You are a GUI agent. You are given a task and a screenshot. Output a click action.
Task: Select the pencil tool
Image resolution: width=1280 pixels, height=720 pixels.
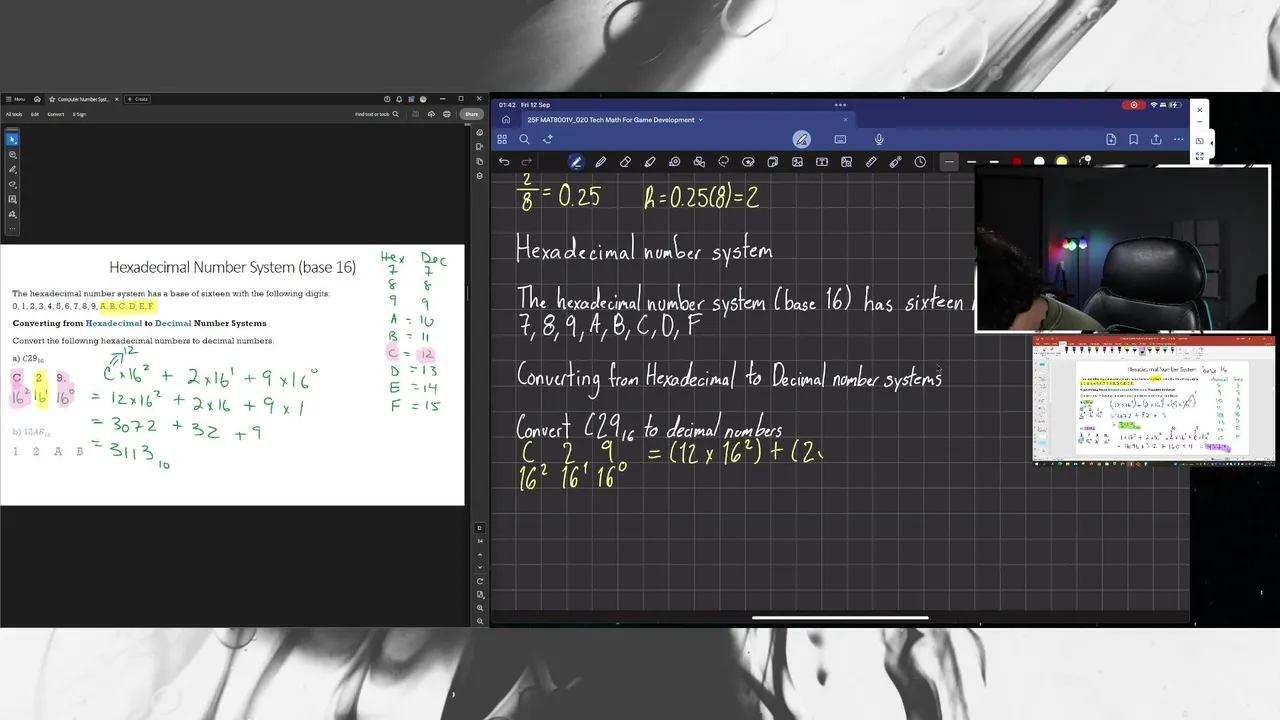601,162
